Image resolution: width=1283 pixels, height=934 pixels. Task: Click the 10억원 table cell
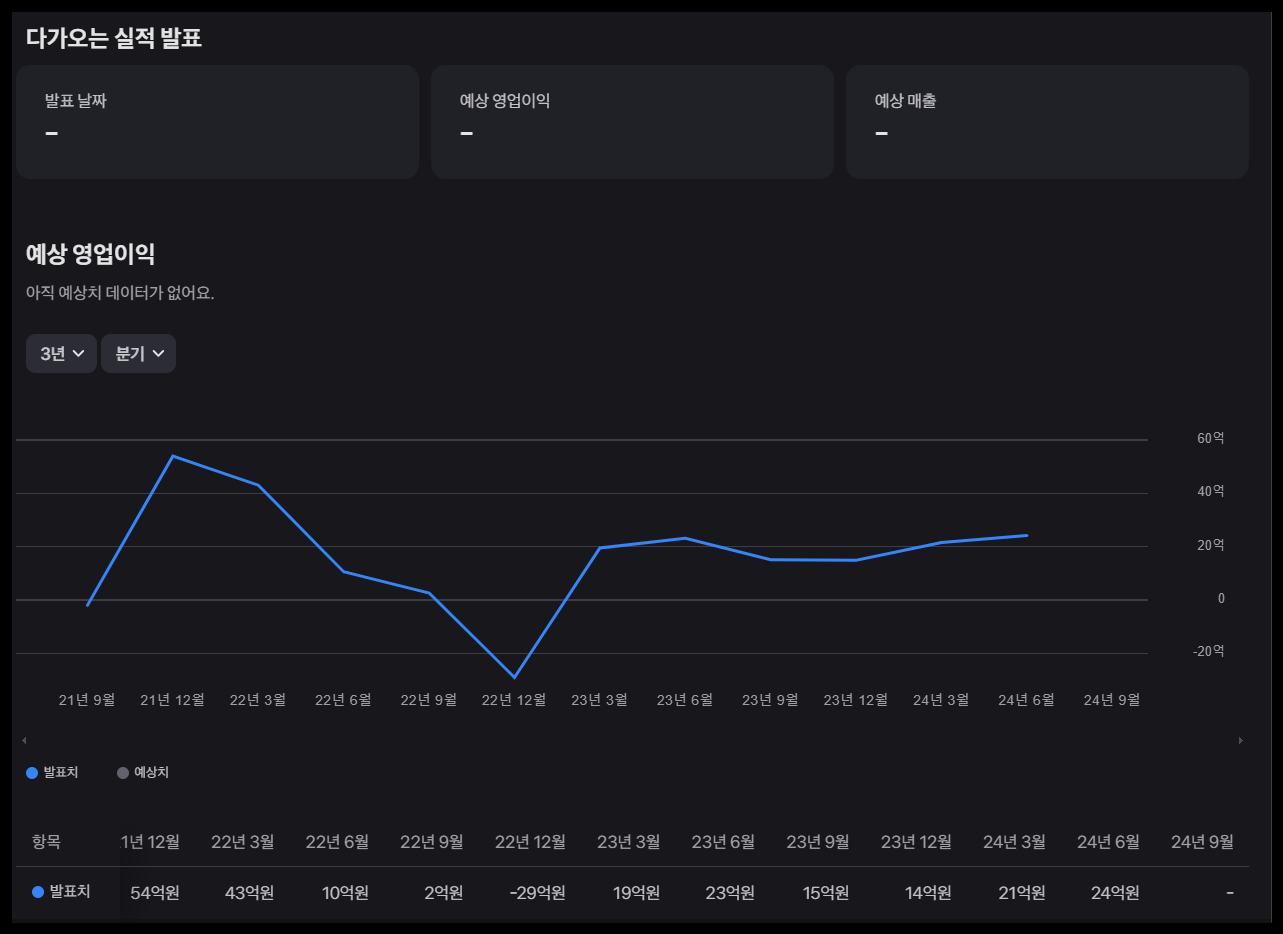tap(345, 893)
